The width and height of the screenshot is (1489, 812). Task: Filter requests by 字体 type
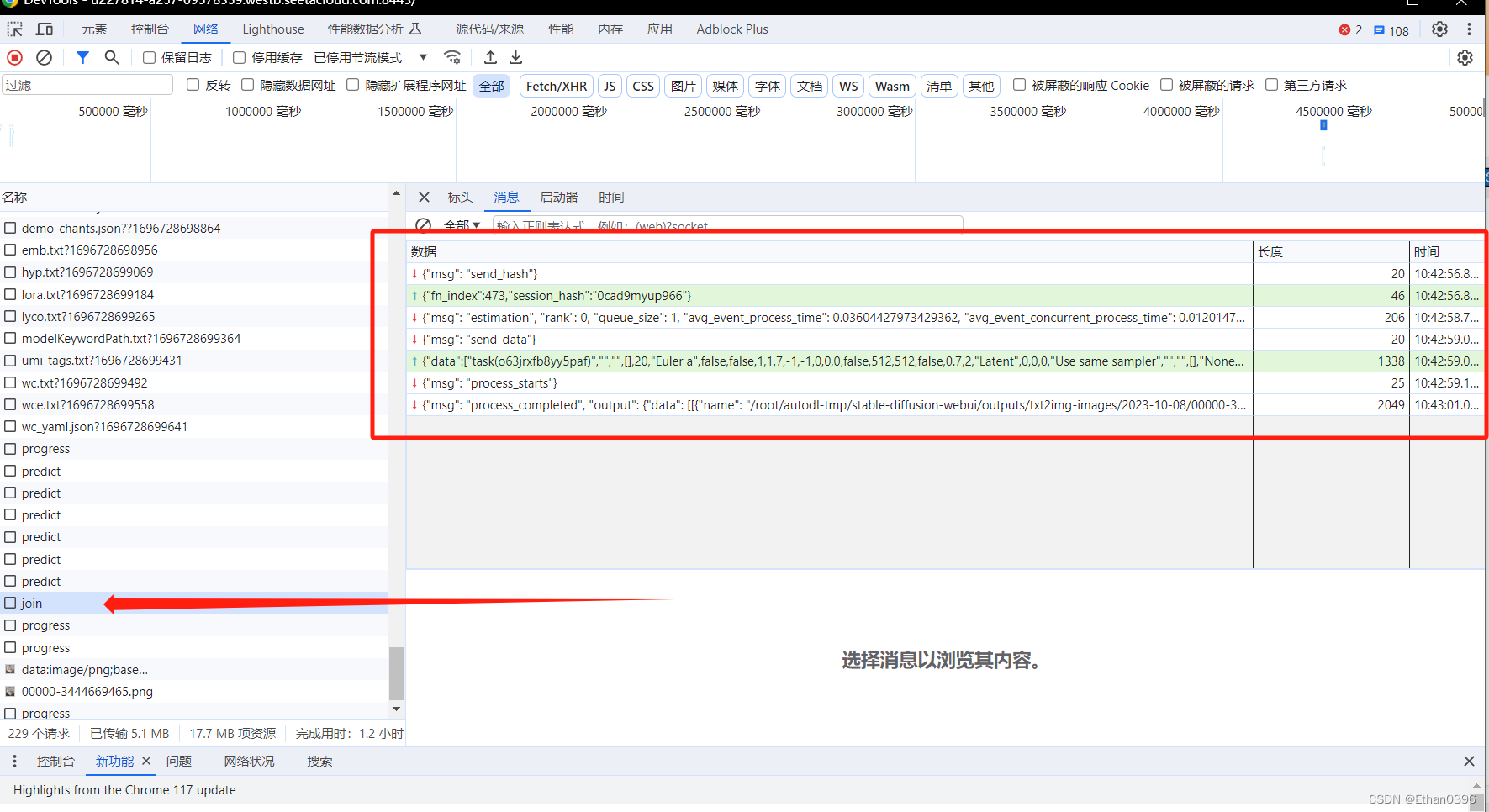coord(767,86)
